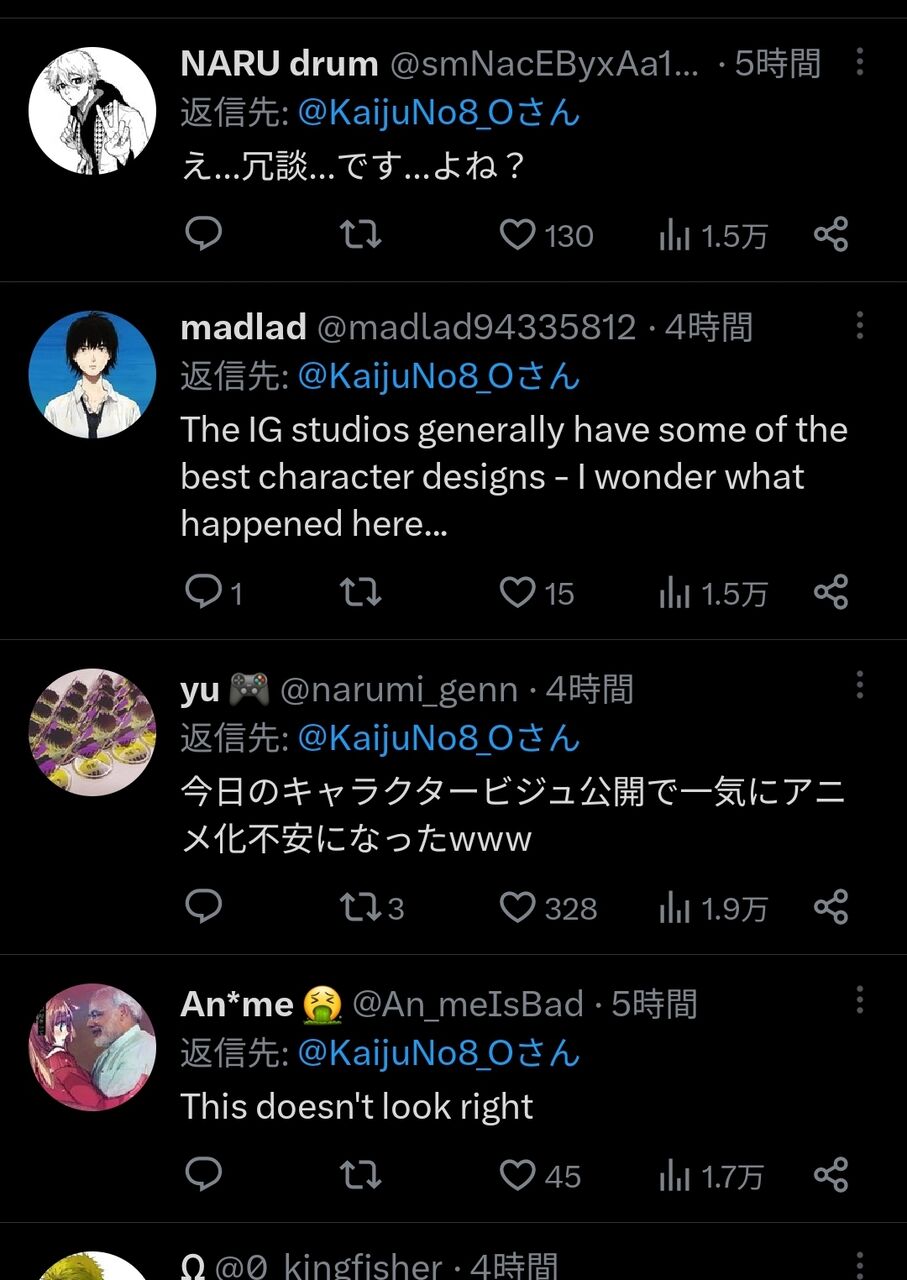Viewport: 907px width, 1280px height.
Task: Open replies on madlad's IG studios tweet
Action: (x=214, y=593)
